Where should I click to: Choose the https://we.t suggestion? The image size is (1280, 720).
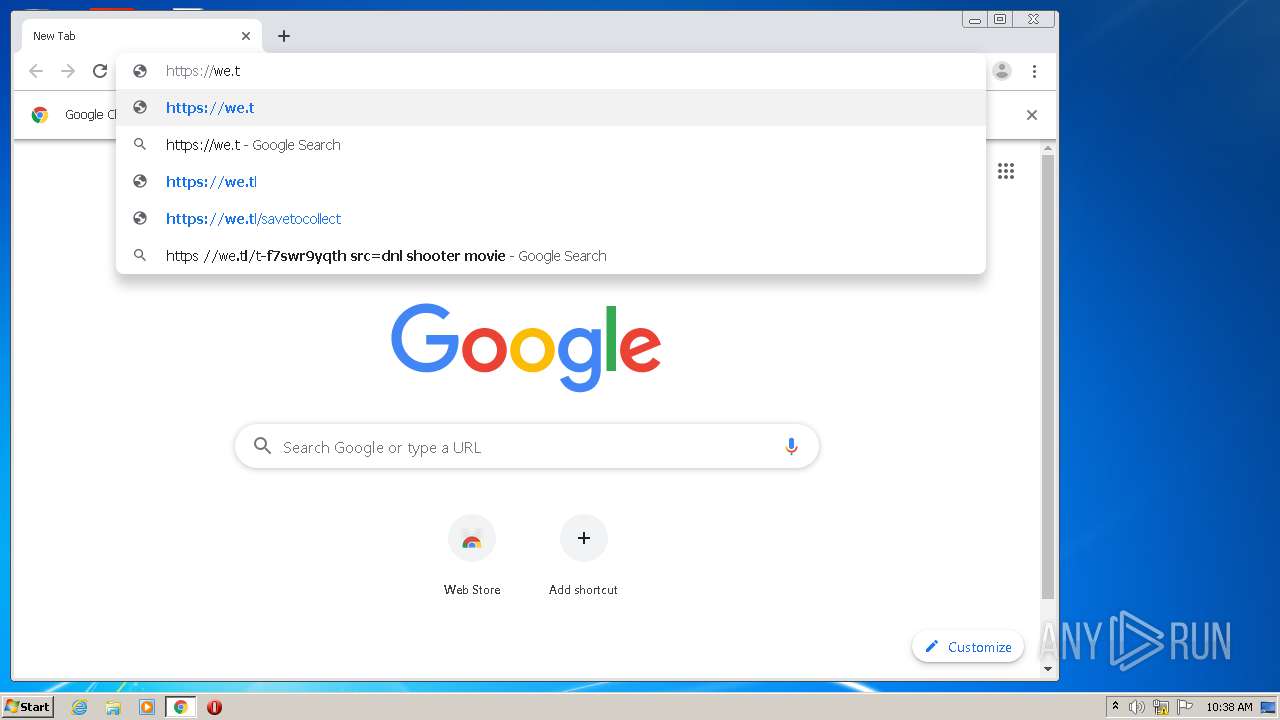[550, 108]
